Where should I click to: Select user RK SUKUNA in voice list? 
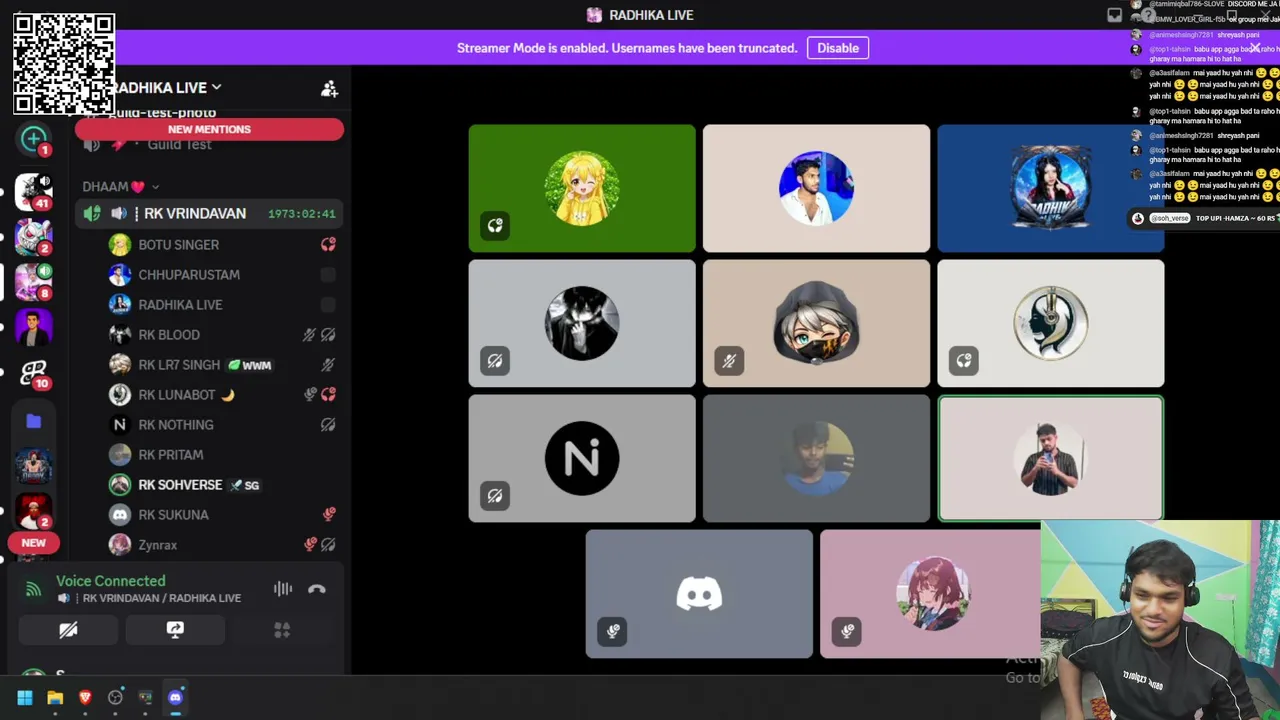tap(221, 515)
